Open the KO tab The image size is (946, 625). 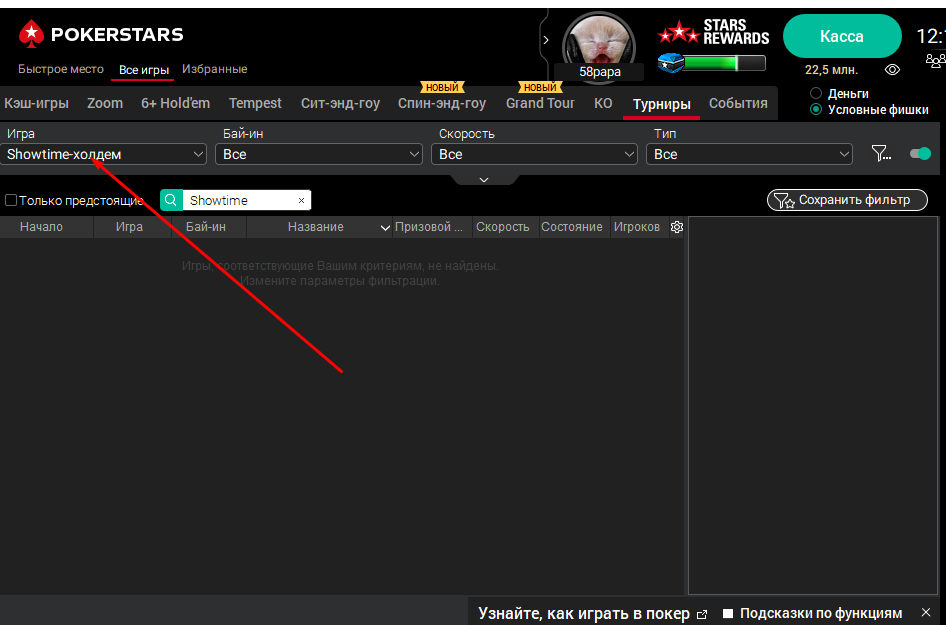click(603, 103)
